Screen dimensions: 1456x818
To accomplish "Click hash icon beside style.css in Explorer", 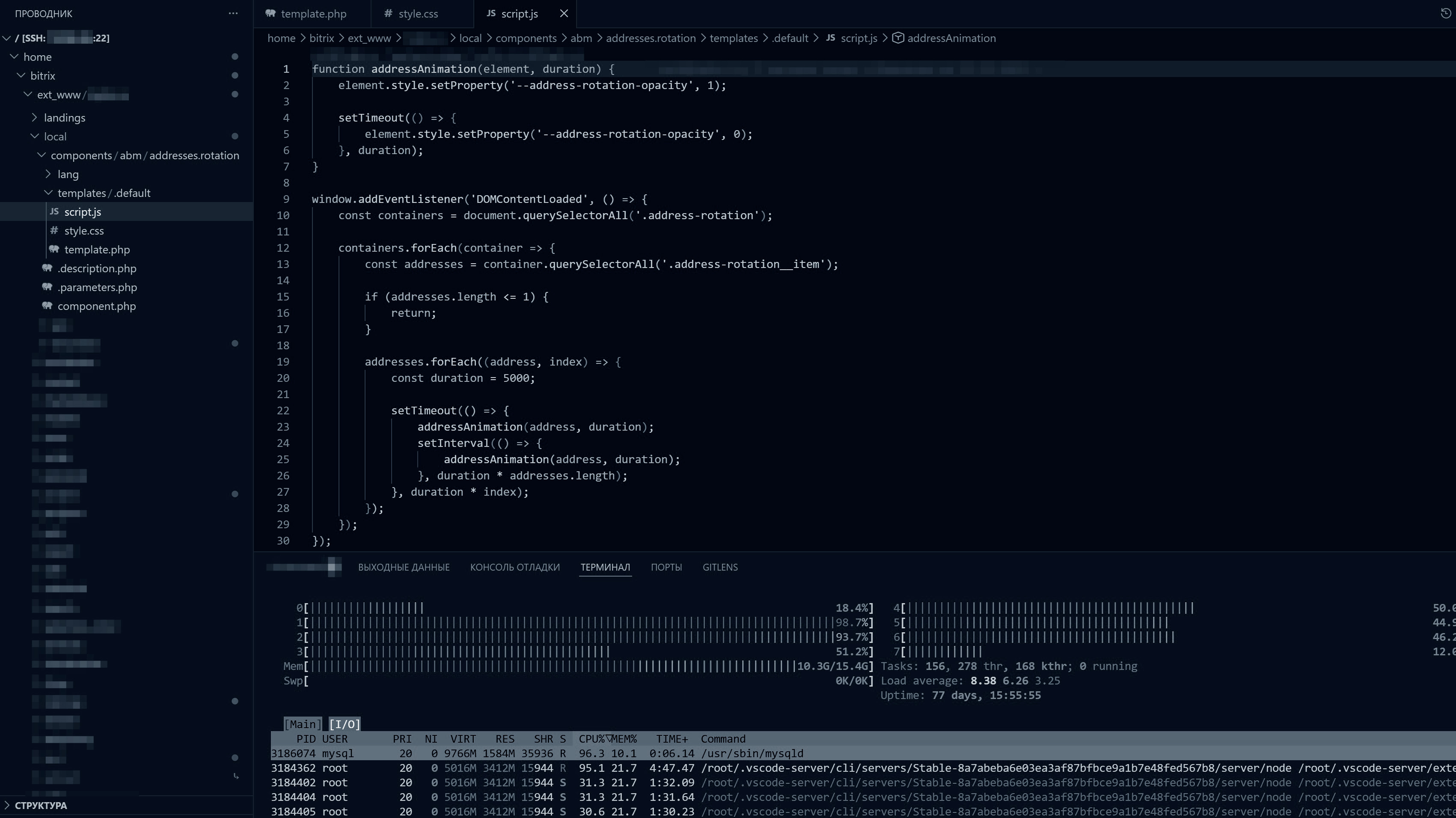I will point(54,231).
